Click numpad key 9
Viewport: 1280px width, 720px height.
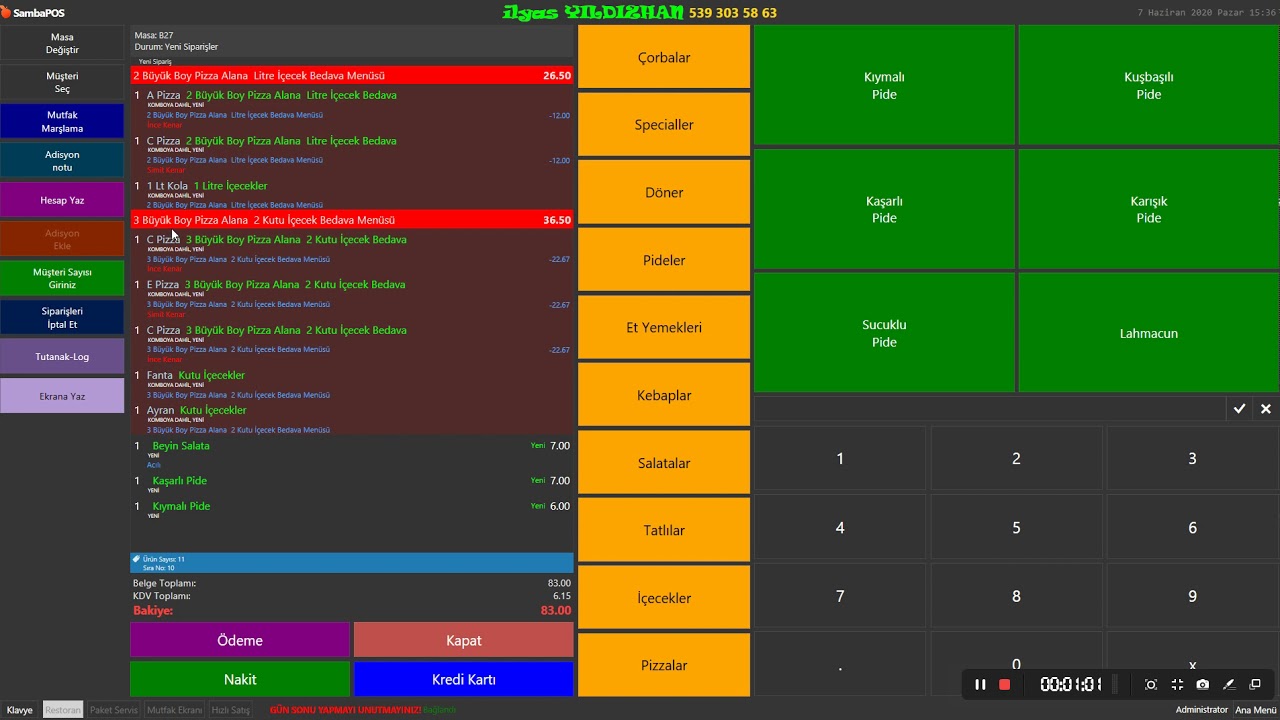(x=1192, y=596)
